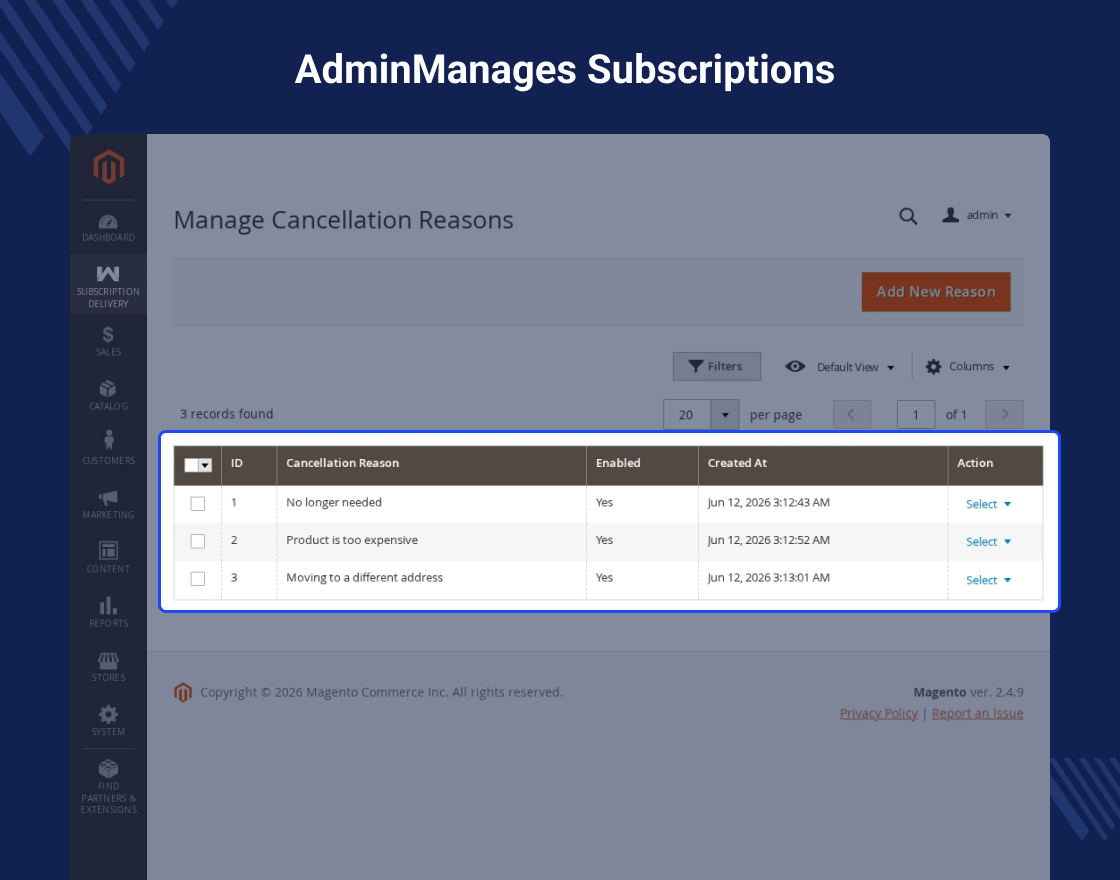Expand the Default View dropdown
Screen dimensions: 1120x880
840,366
